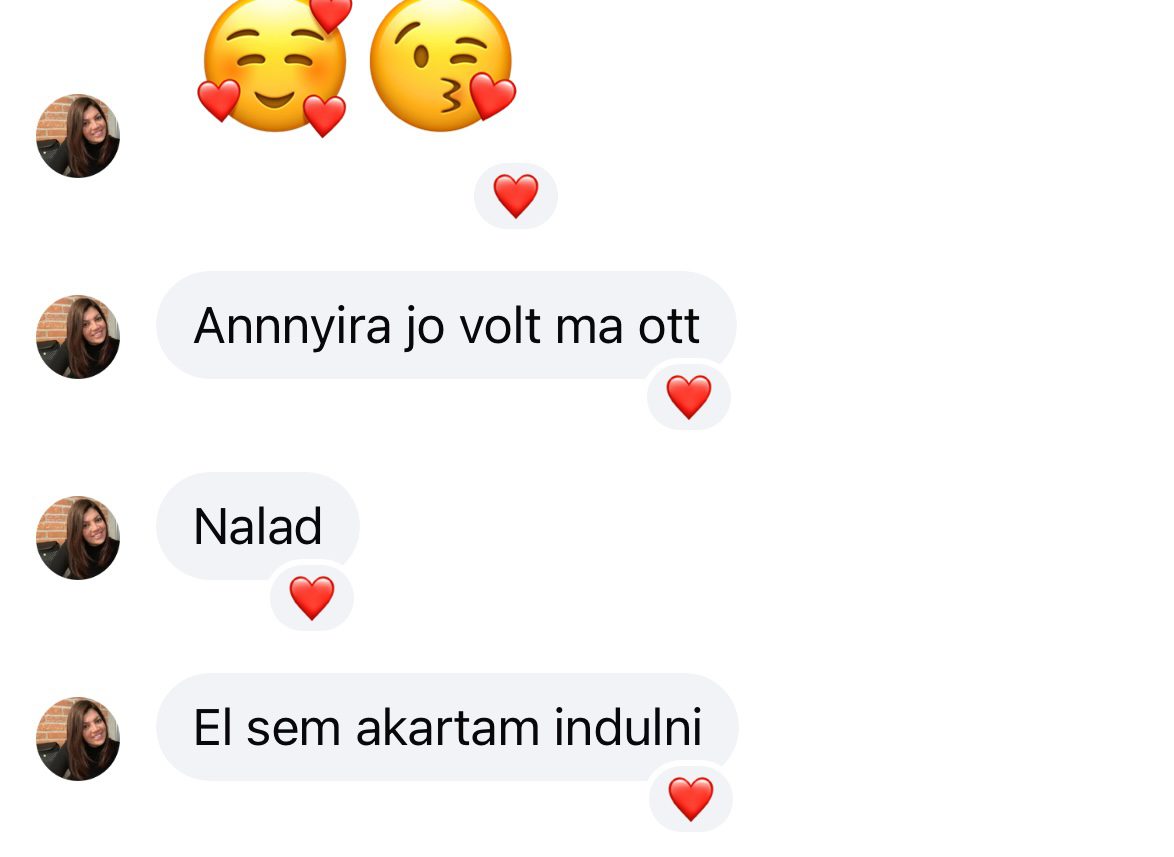Open heart reaction below the emoji message
This screenshot has height=857, width=1174.
pyautogui.click(x=516, y=196)
